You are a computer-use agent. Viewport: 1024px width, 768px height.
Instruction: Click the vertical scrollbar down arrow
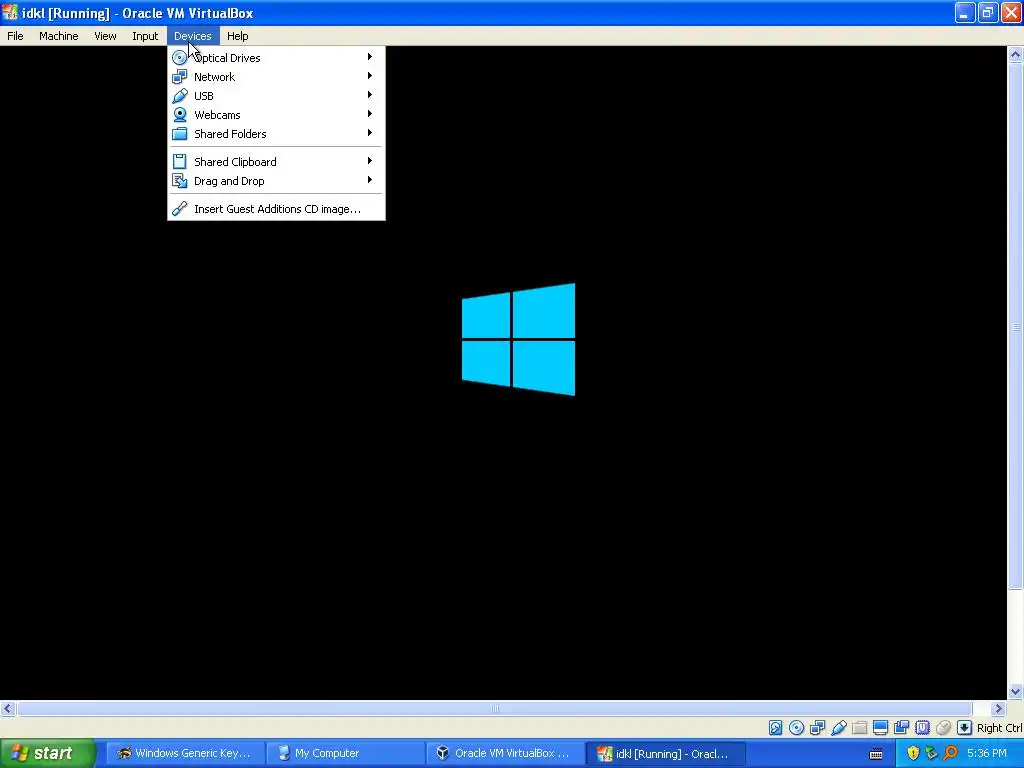[1015, 692]
